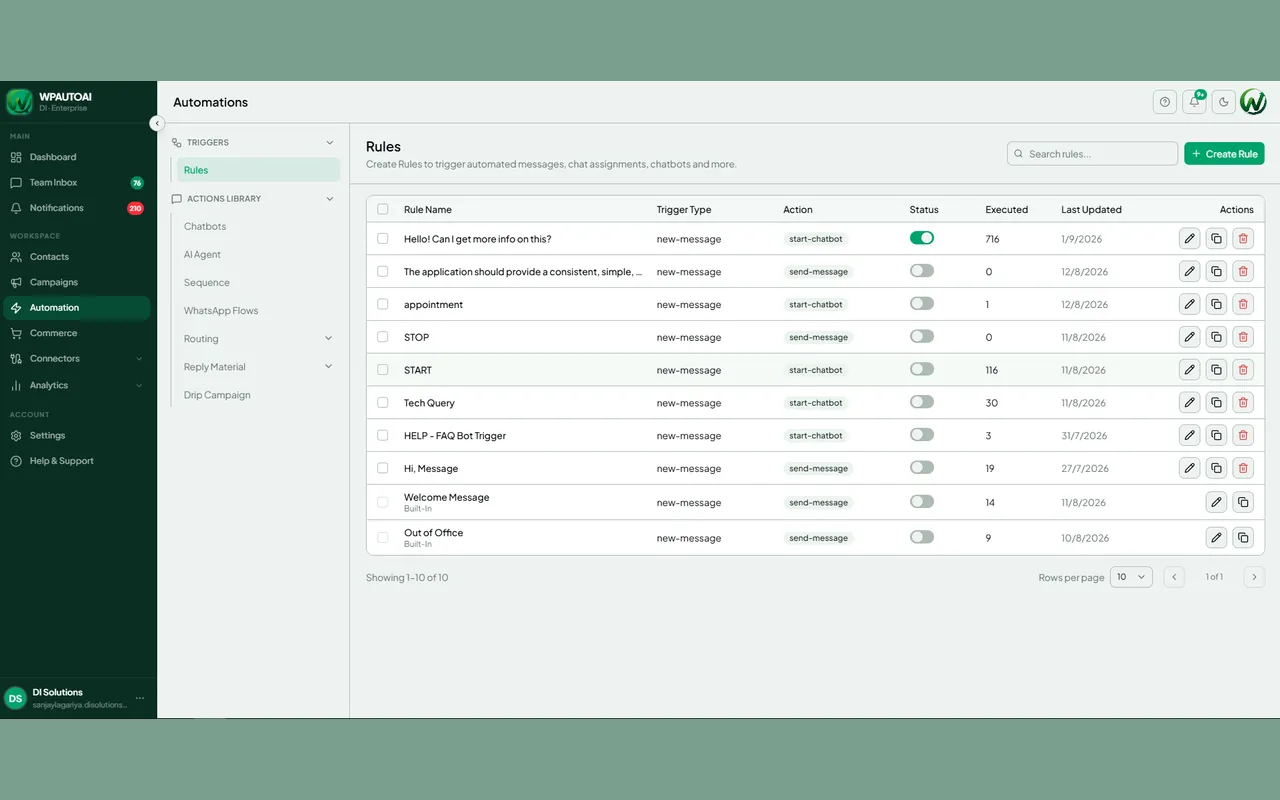Viewport: 1280px width, 800px height.
Task: Enable the appointment rule toggle
Action: pos(922,304)
